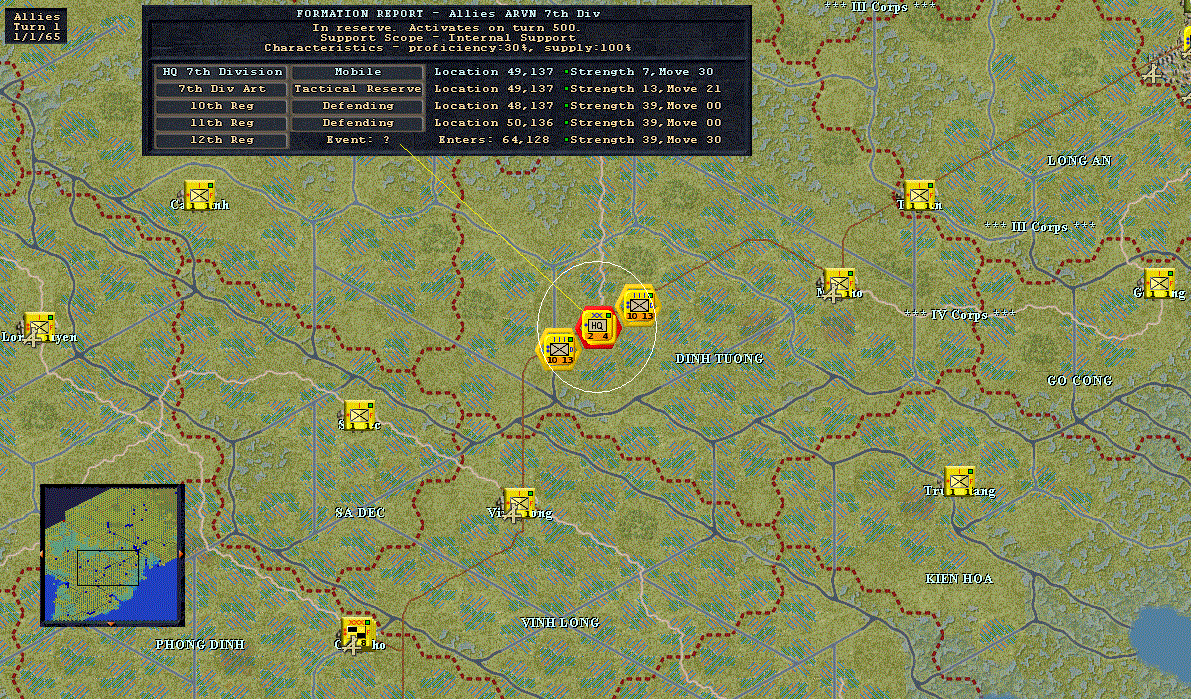1191x699 pixels.
Task: Select the unit counter at Truc Giang
Action: (959, 481)
